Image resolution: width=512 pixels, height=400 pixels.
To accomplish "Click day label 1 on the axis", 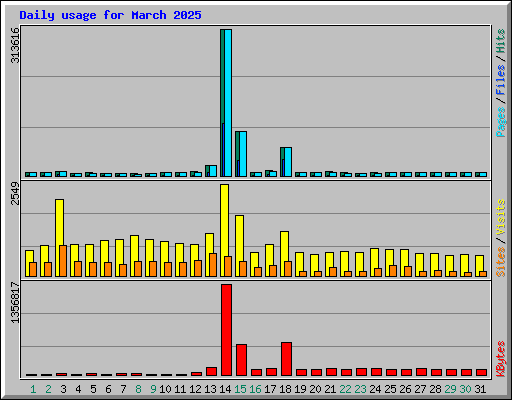I will click(33, 389).
